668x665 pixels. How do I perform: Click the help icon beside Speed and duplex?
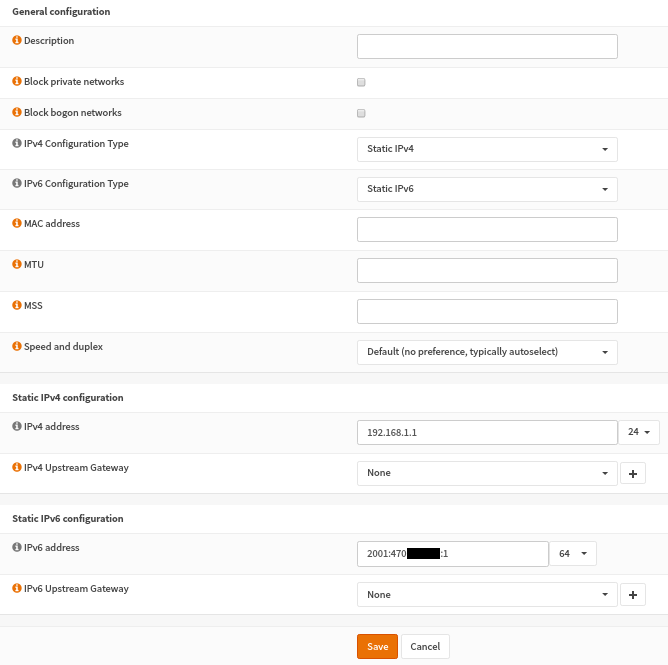(x=16, y=347)
